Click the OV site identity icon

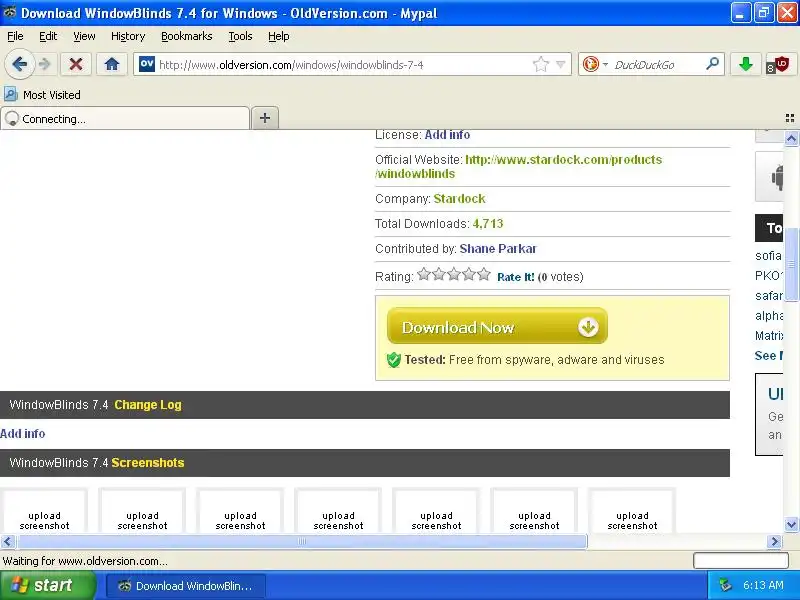click(147, 64)
